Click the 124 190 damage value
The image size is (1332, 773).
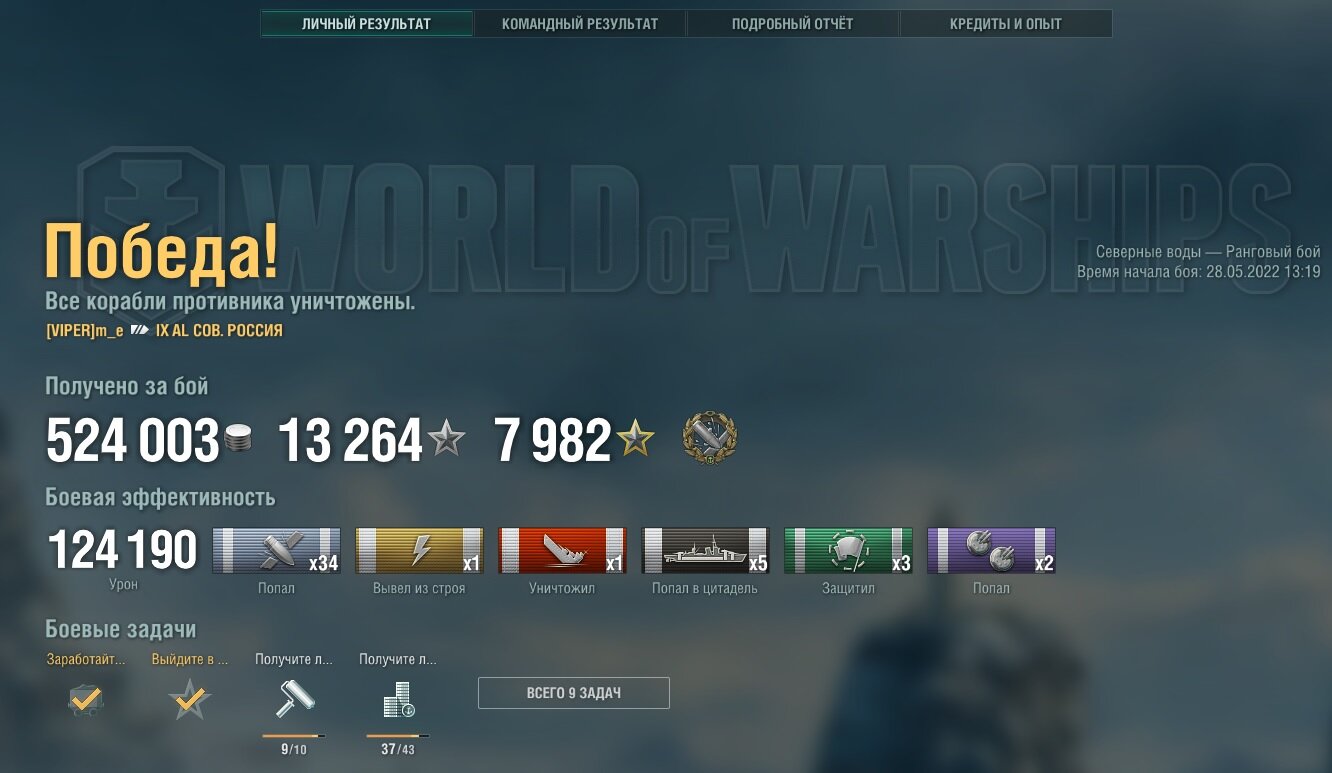point(123,551)
